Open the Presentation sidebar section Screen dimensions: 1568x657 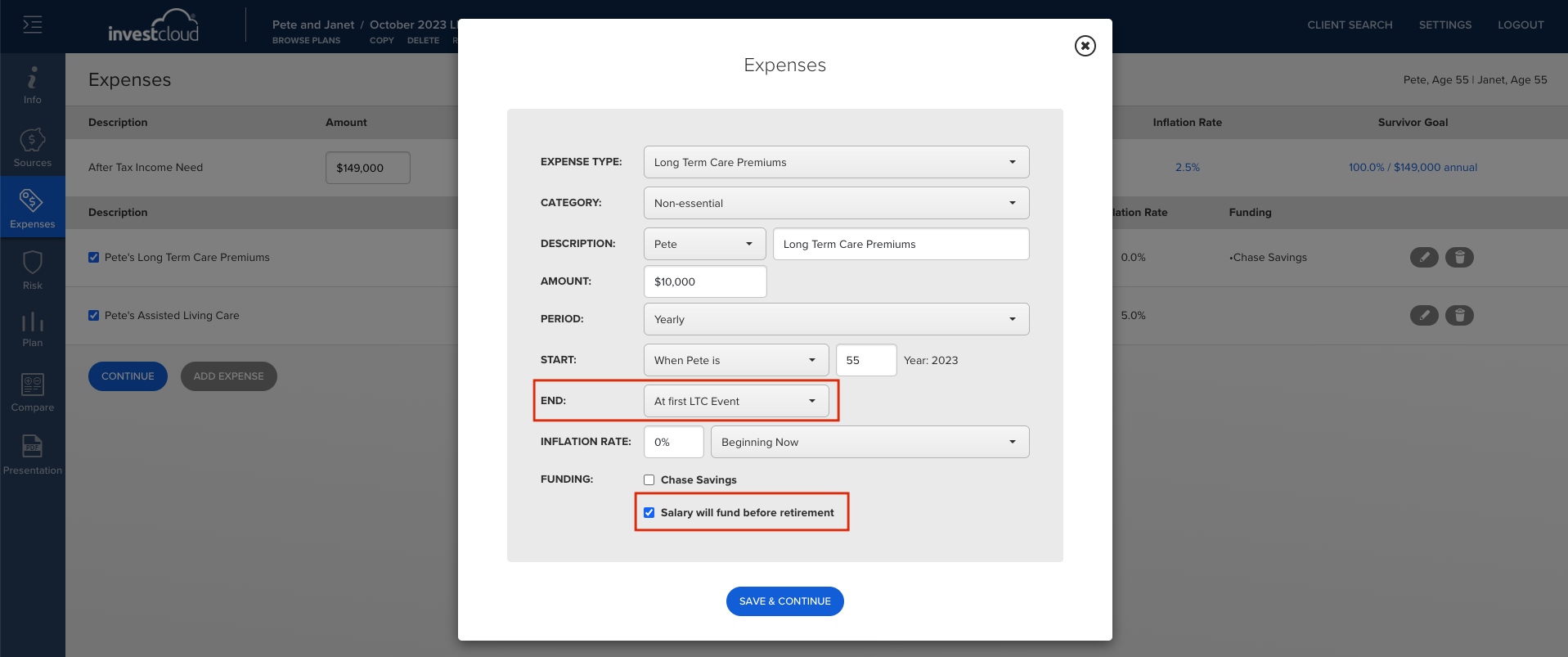tap(32, 454)
